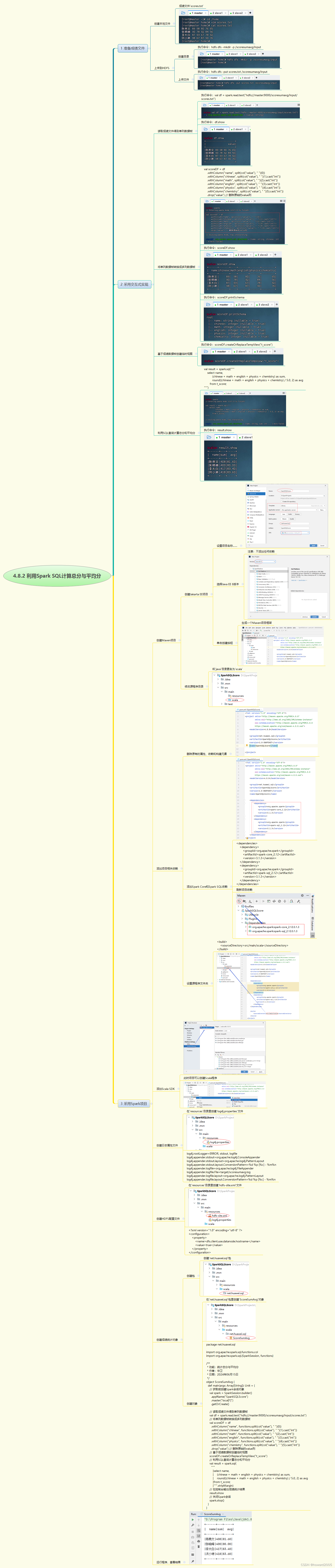Expand the Profiles node in the Maven tree
Viewport: 335px width, 1568px height.
[x=238, y=906]
